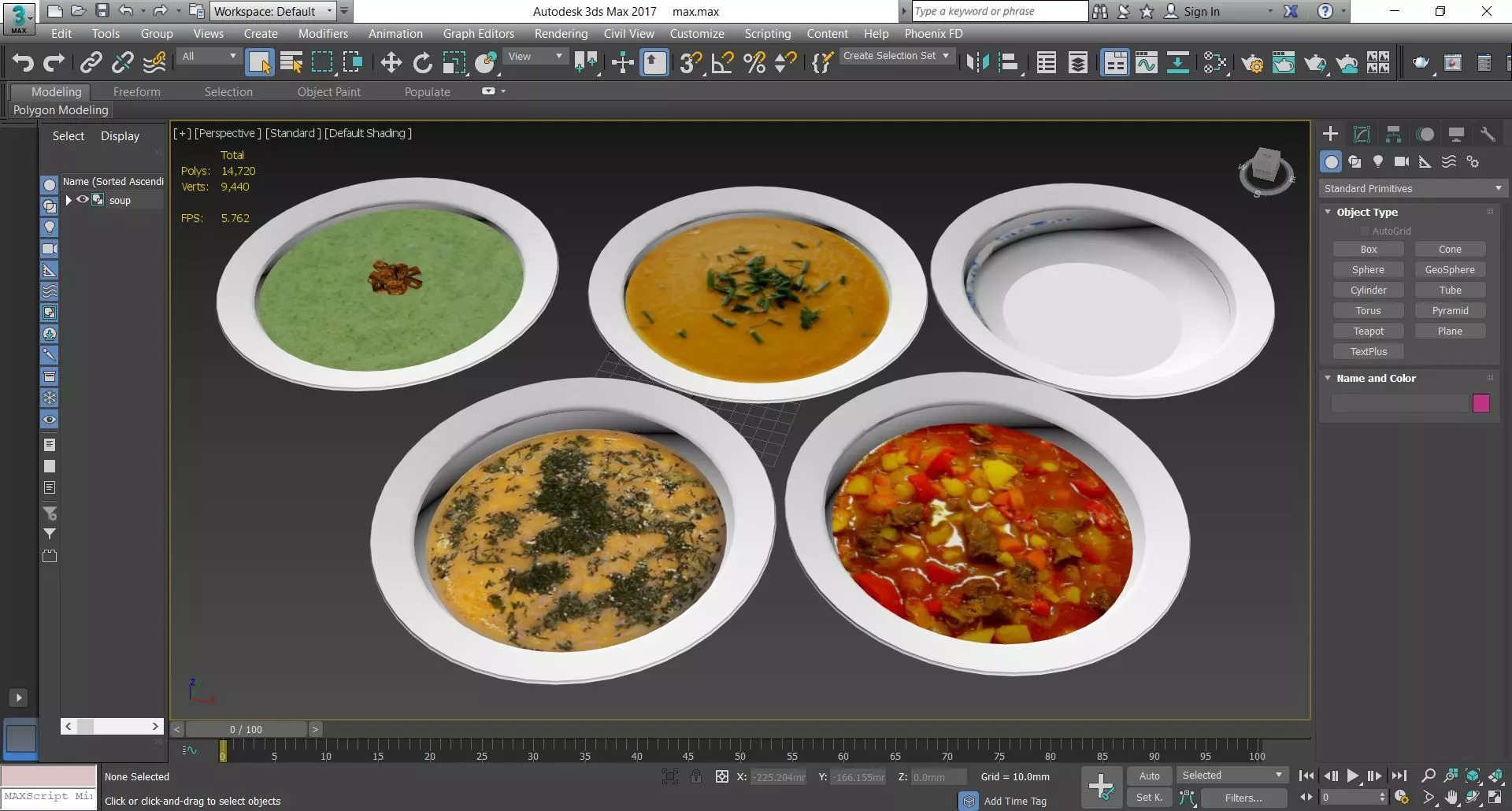Open Schematic View icon
1512x811 pixels.
pyautogui.click(x=1178, y=63)
